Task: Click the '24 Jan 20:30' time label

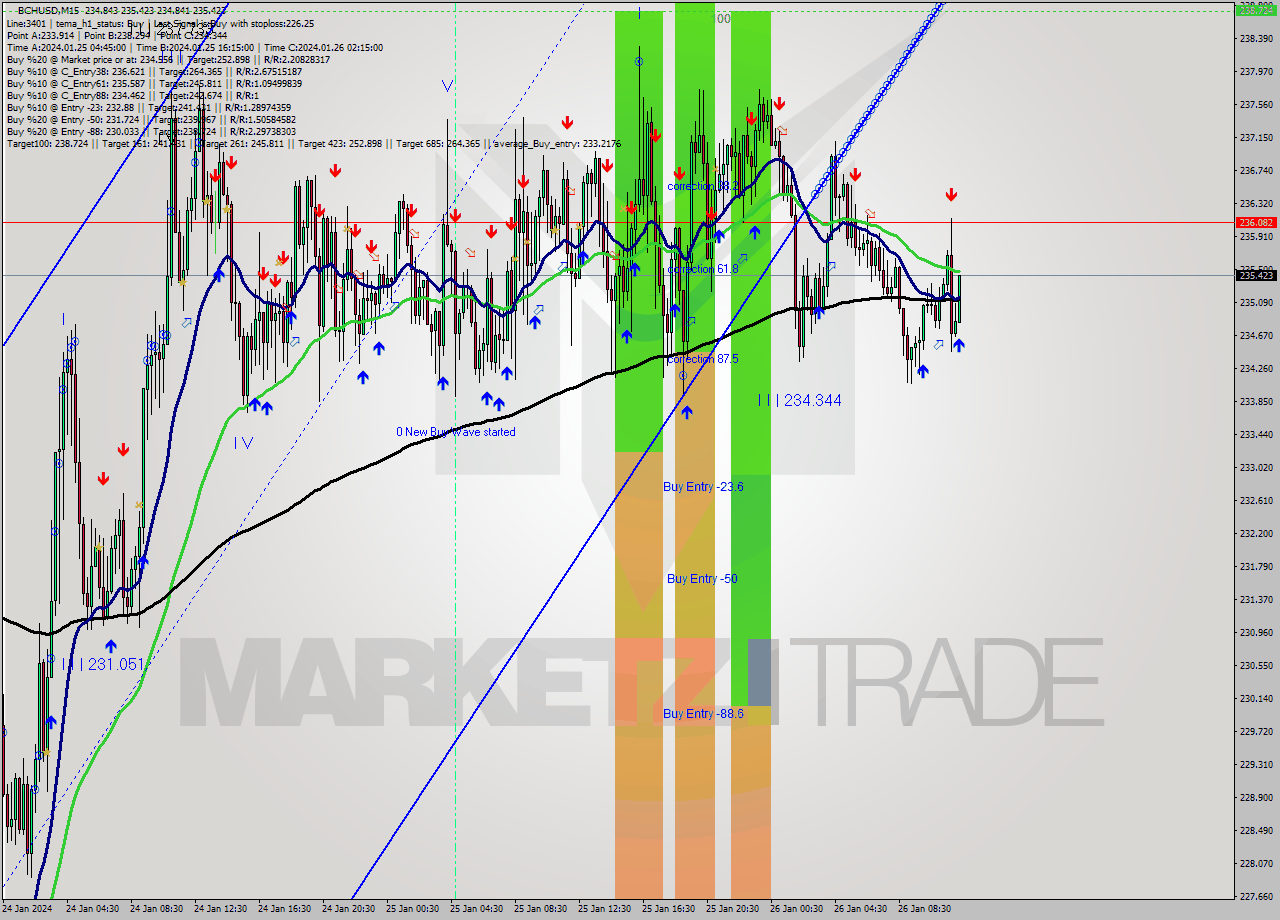Action: click(347, 909)
